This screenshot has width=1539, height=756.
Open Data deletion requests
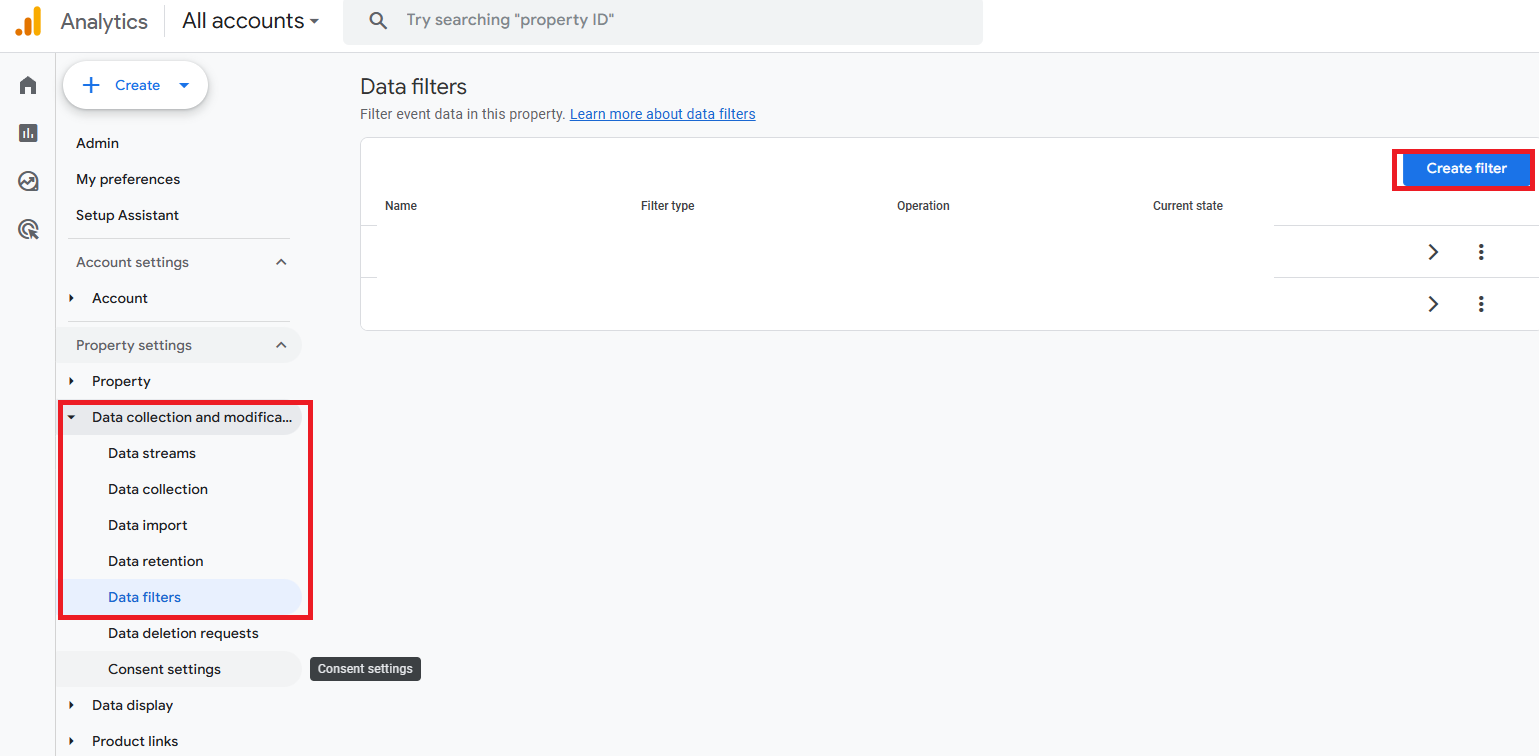pyautogui.click(x=183, y=633)
